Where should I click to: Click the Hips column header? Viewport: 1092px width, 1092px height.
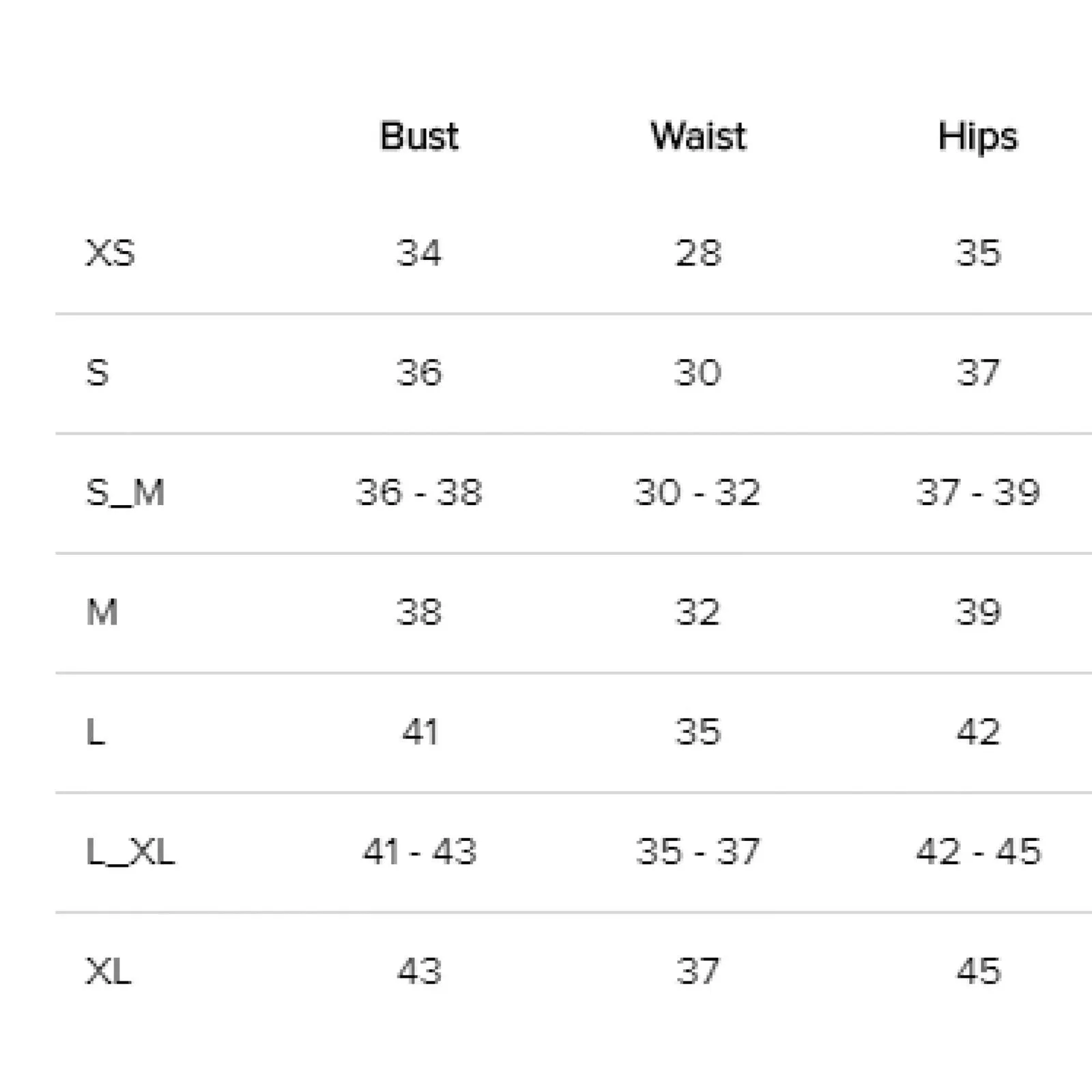click(977, 137)
